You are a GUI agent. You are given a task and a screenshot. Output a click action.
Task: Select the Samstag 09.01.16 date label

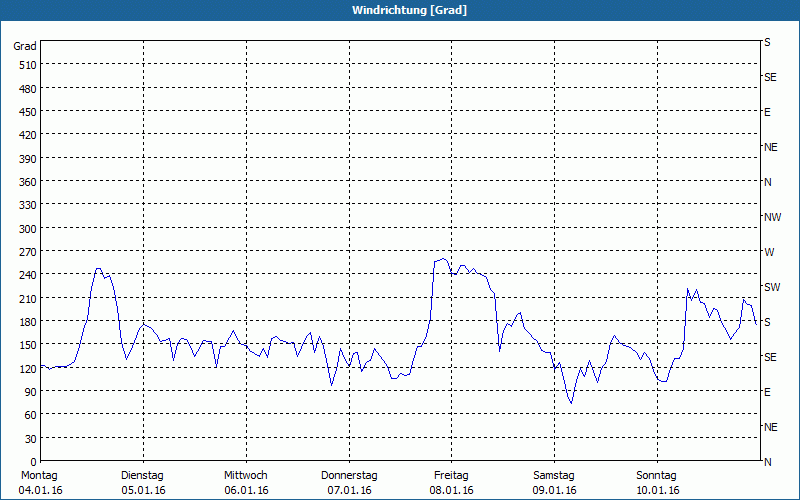click(x=554, y=483)
